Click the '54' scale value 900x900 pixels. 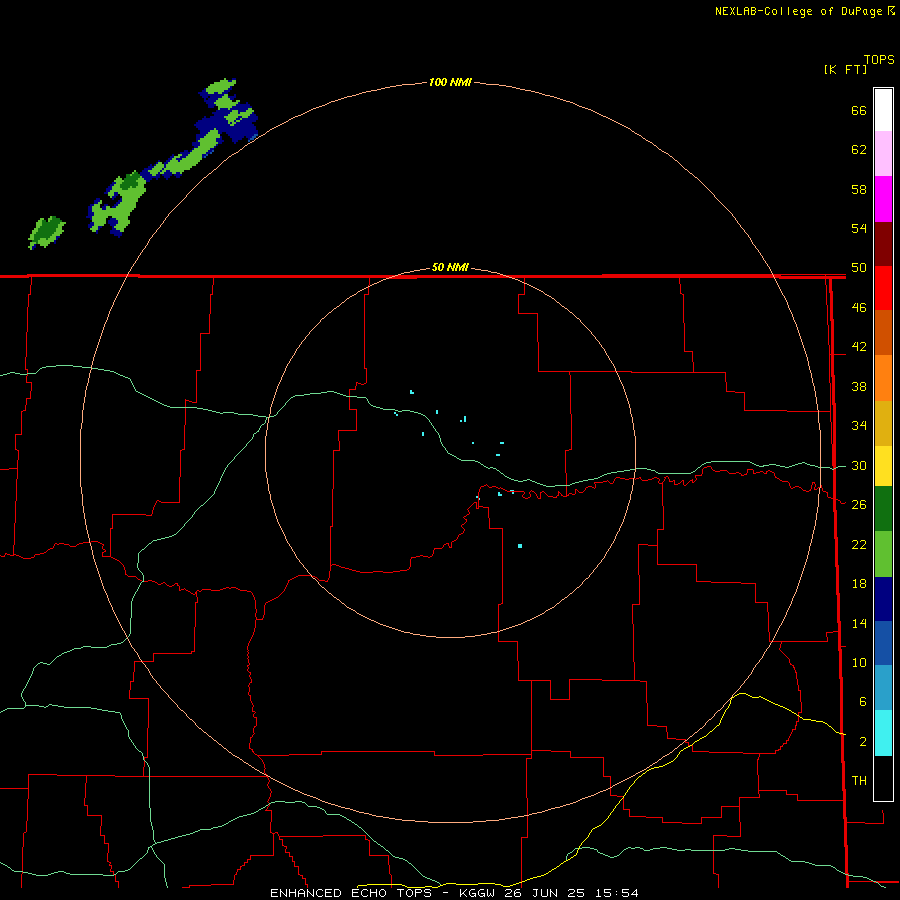coord(859,228)
